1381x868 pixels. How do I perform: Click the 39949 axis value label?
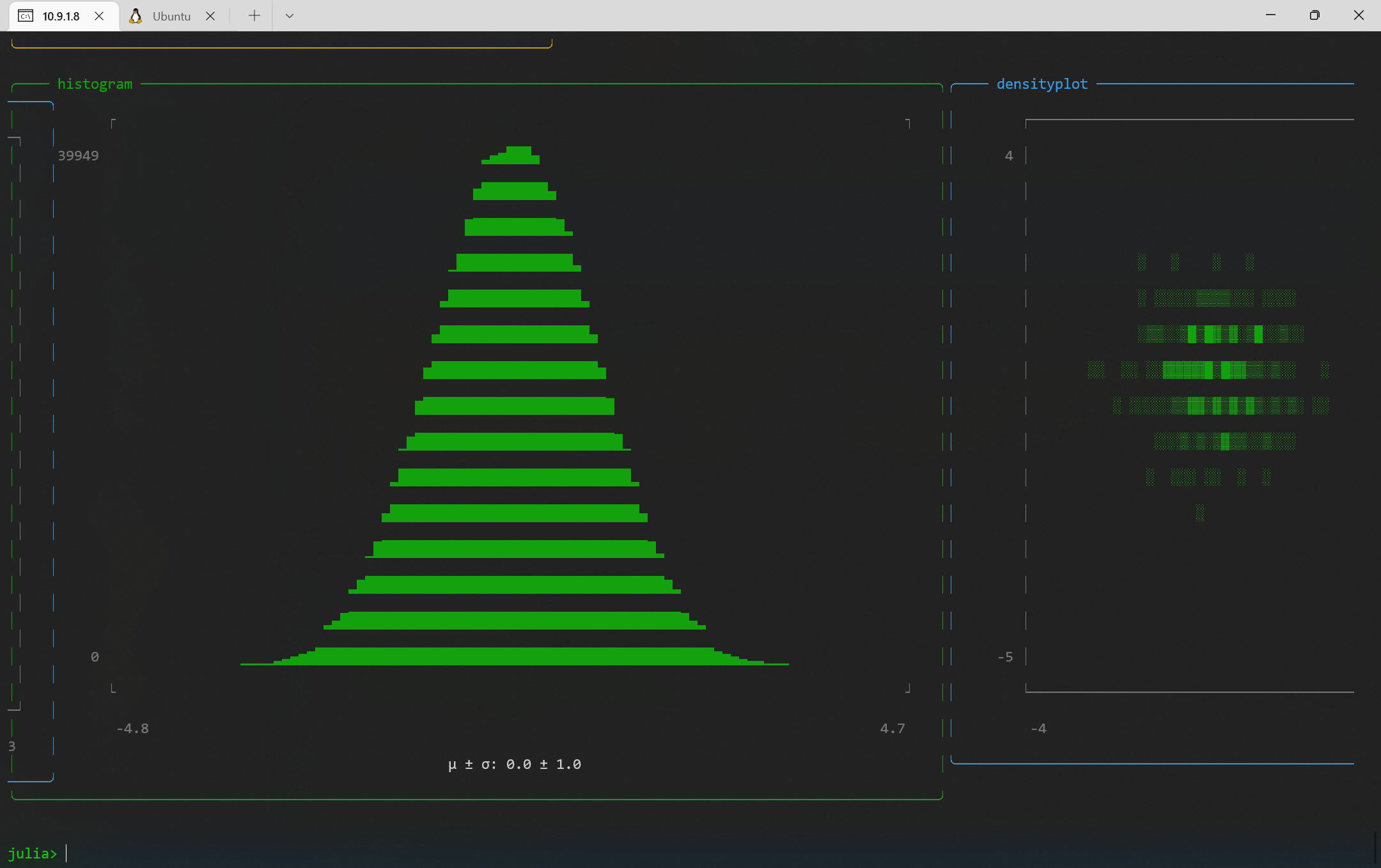click(x=78, y=155)
